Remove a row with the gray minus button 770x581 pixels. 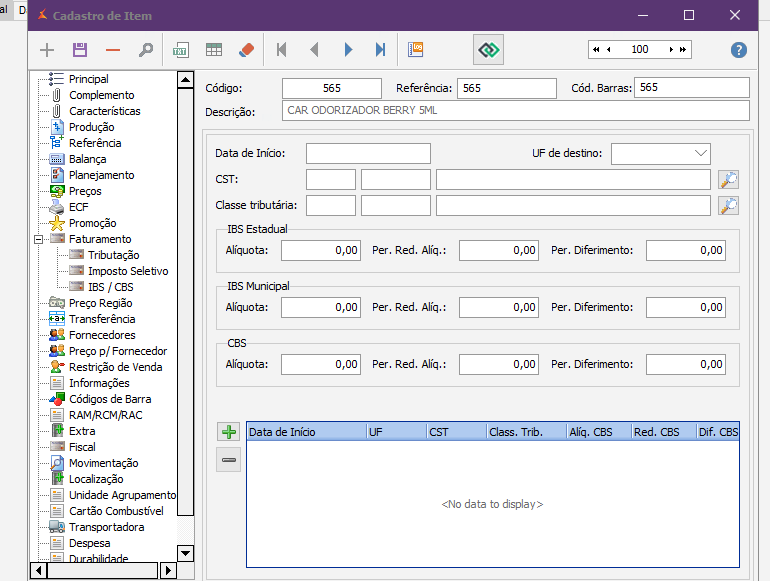(x=230, y=460)
